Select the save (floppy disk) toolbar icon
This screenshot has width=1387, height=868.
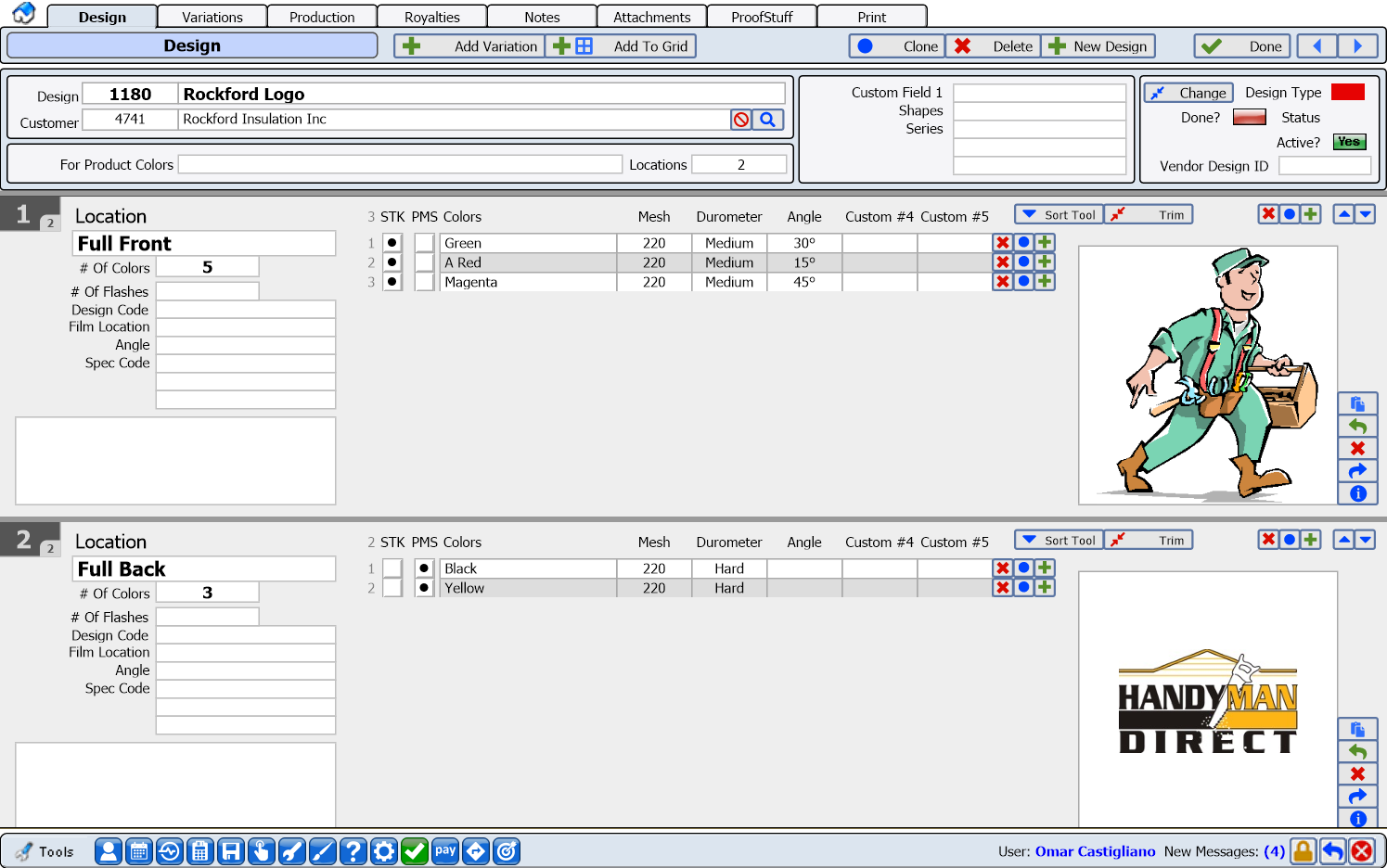coord(231,851)
